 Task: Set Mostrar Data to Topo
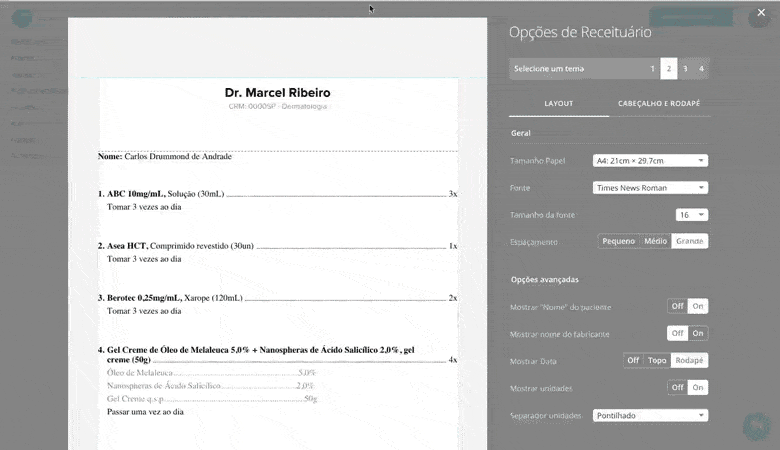[656, 360]
